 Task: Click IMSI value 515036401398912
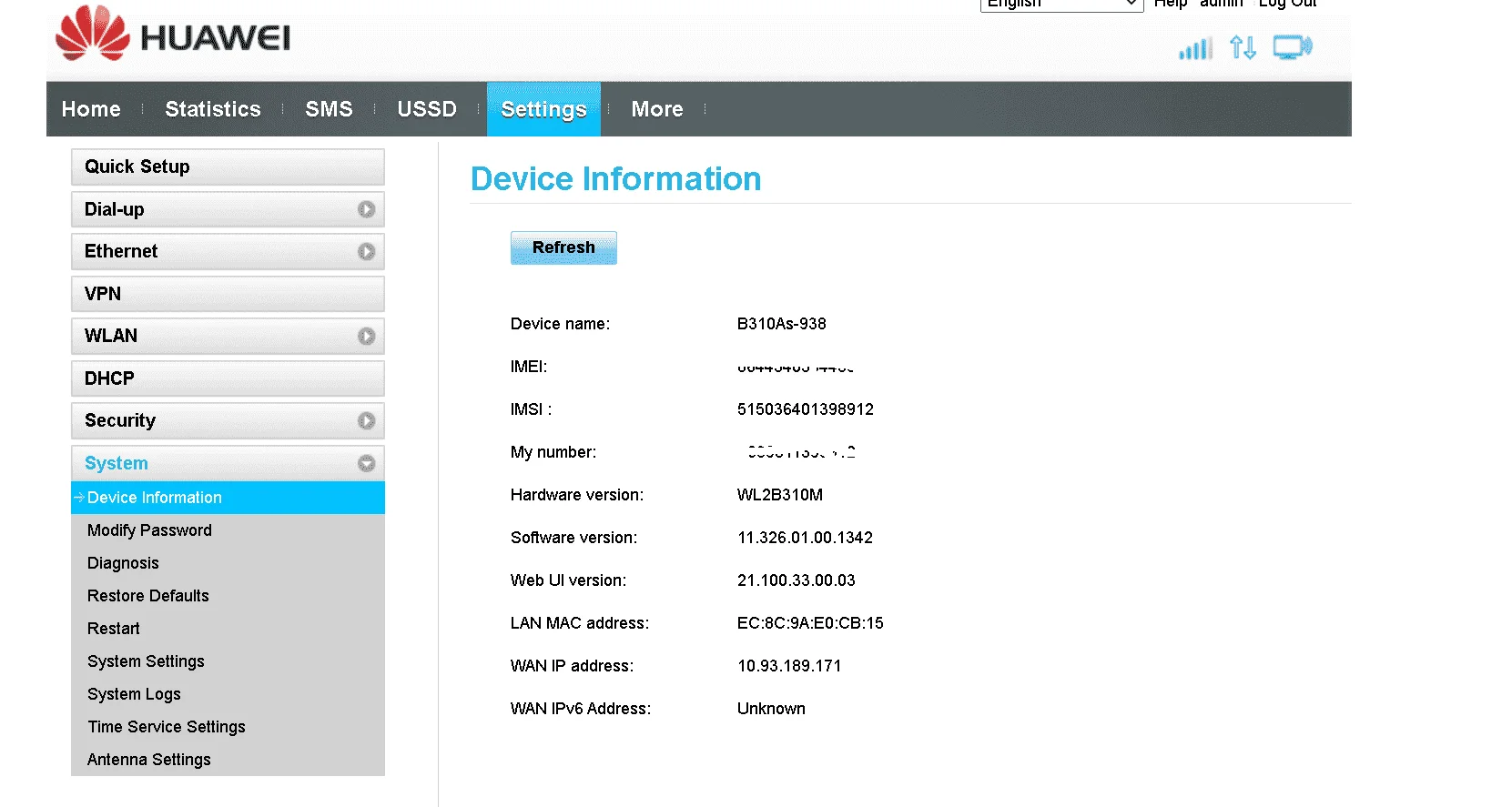[x=806, y=409]
